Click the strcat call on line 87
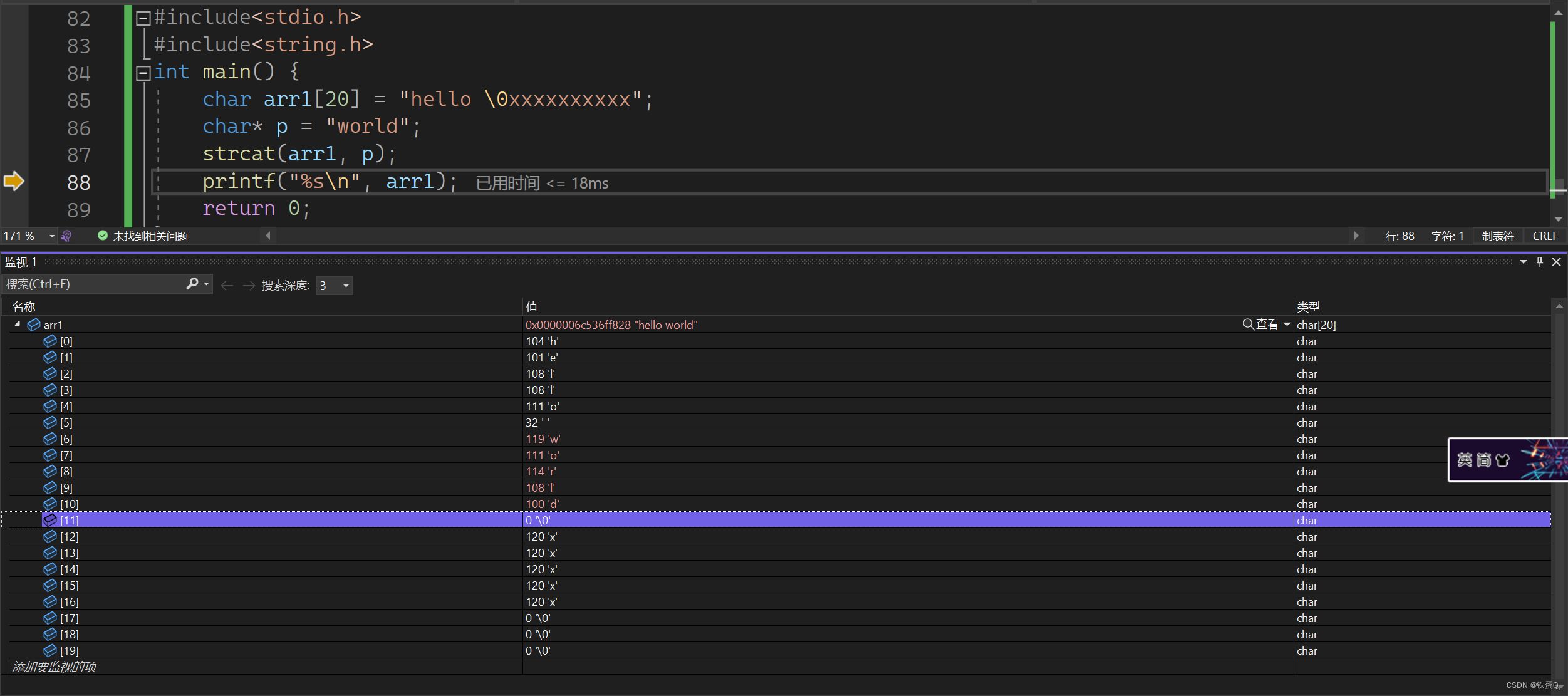This screenshot has width=1568, height=696. [299, 154]
